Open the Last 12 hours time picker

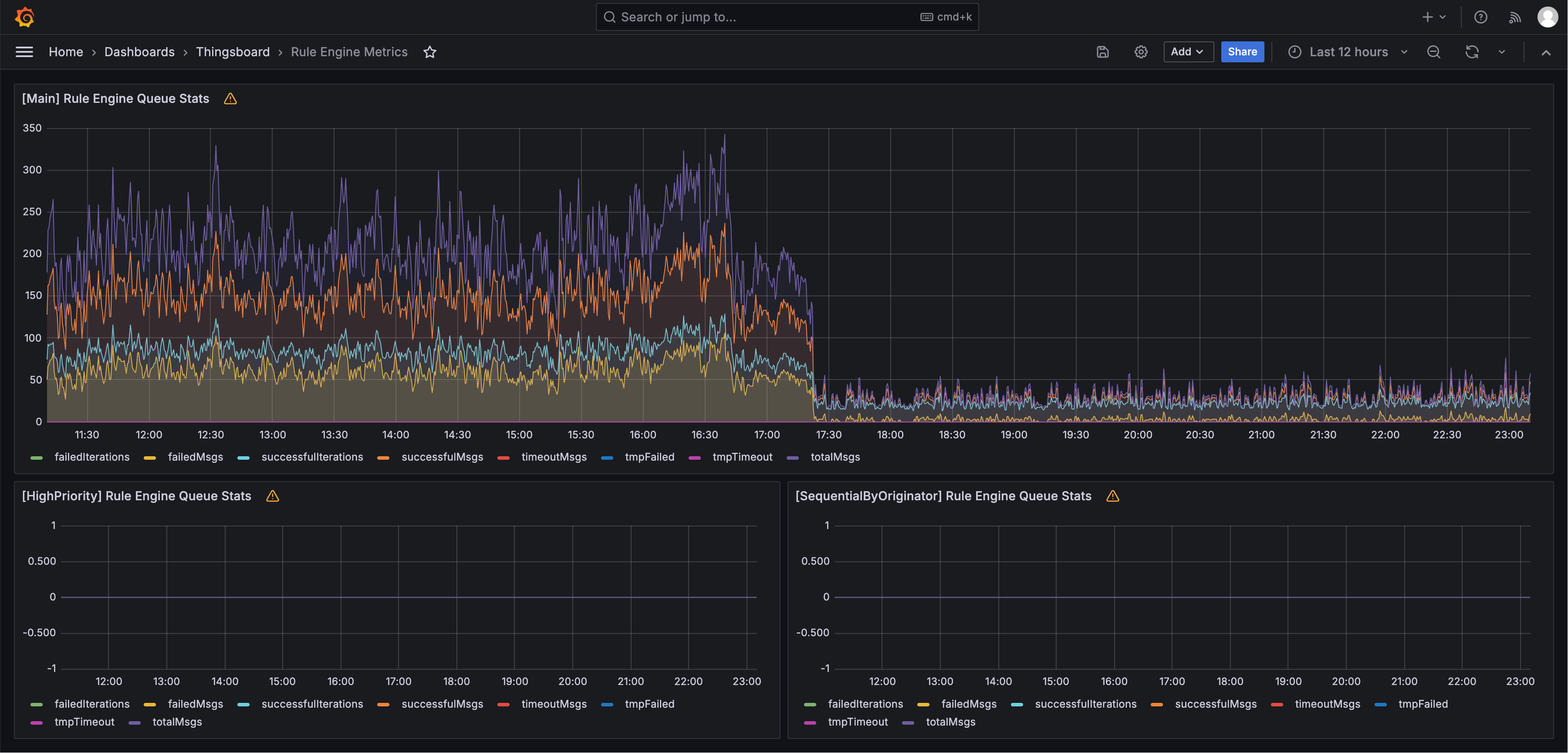coord(1348,52)
